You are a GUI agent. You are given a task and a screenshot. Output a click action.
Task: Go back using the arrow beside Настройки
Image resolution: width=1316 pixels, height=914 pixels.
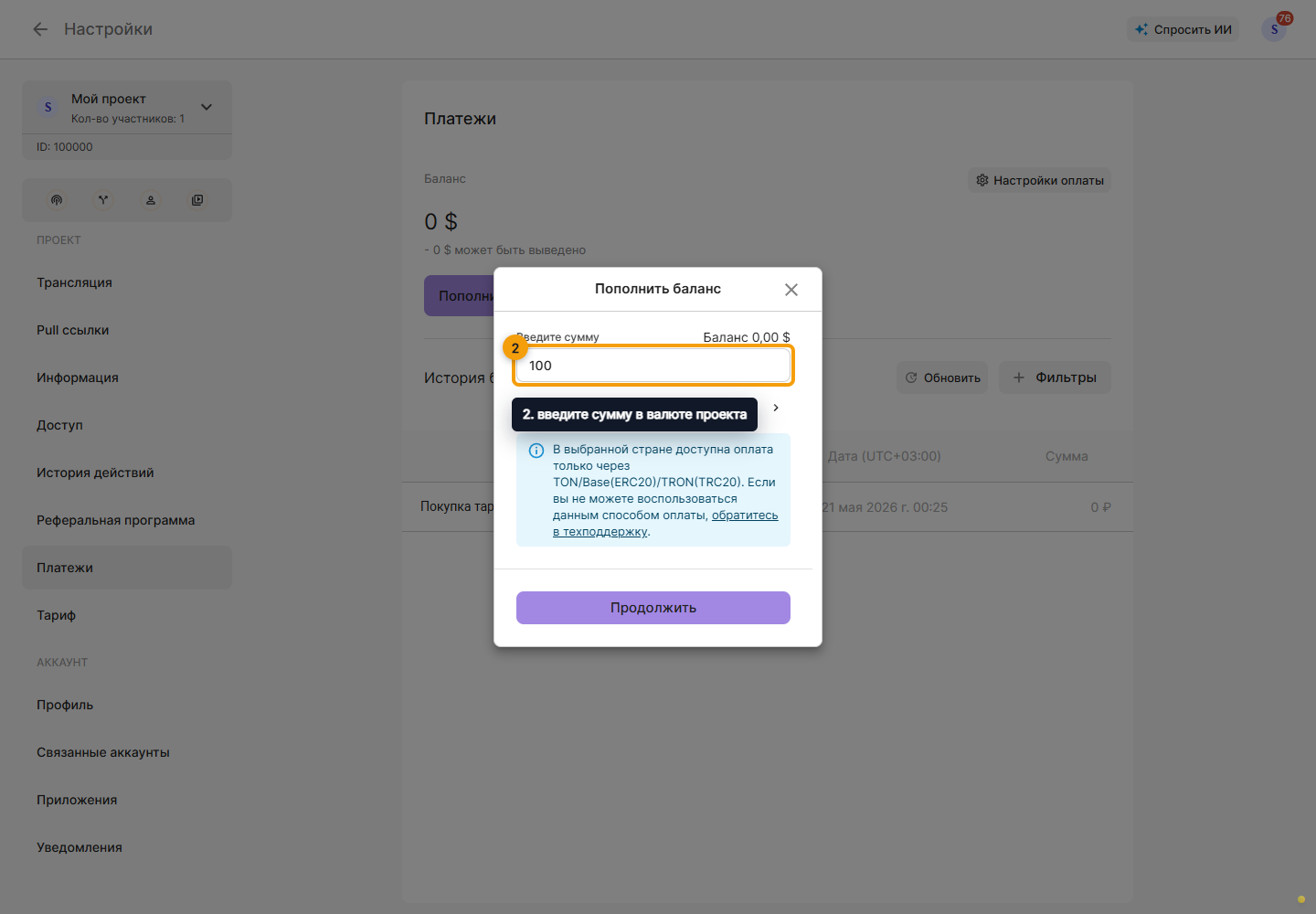click(40, 29)
